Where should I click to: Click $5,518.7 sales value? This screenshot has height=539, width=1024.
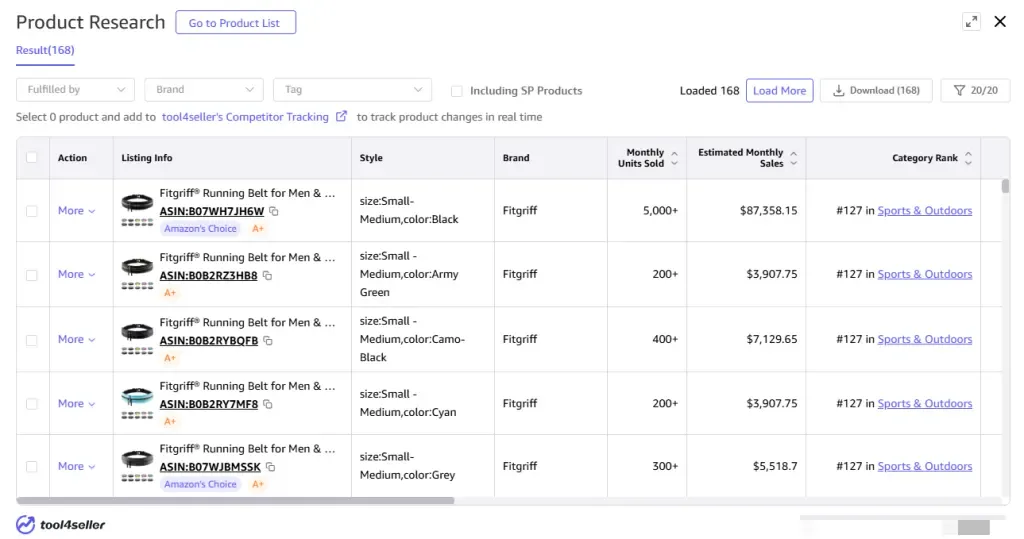pyautogui.click(x=775, y=466)
